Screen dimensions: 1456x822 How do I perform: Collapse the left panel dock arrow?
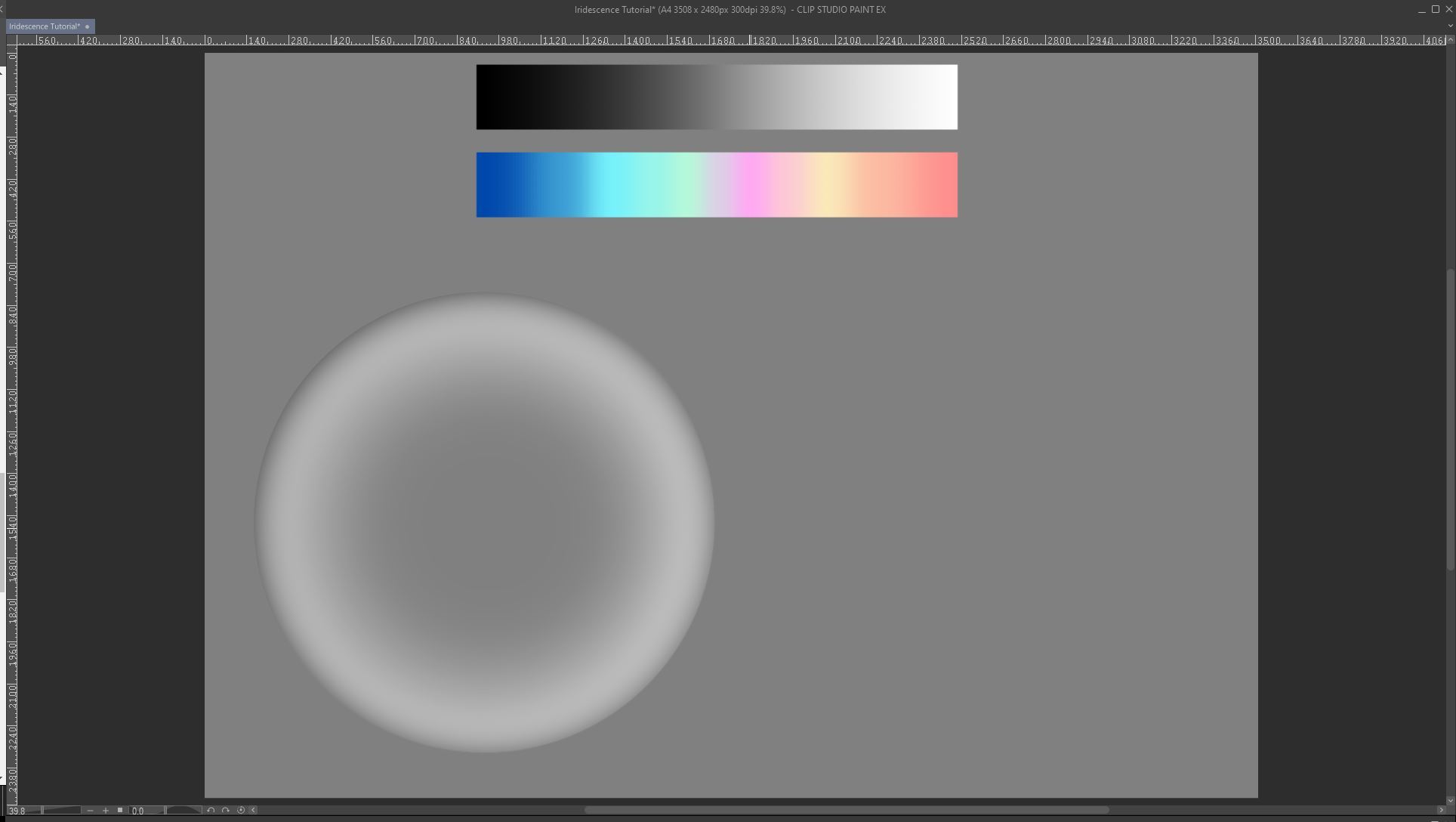pos(2,9)
